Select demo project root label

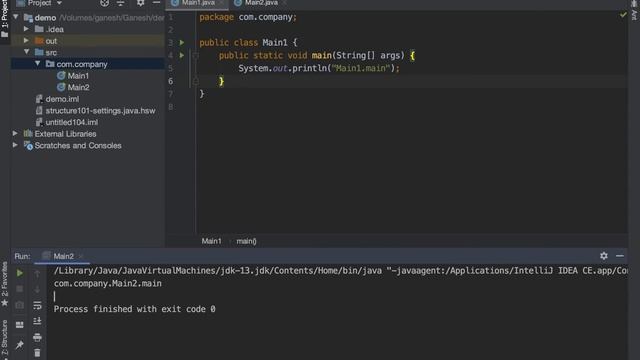[45, 18]
